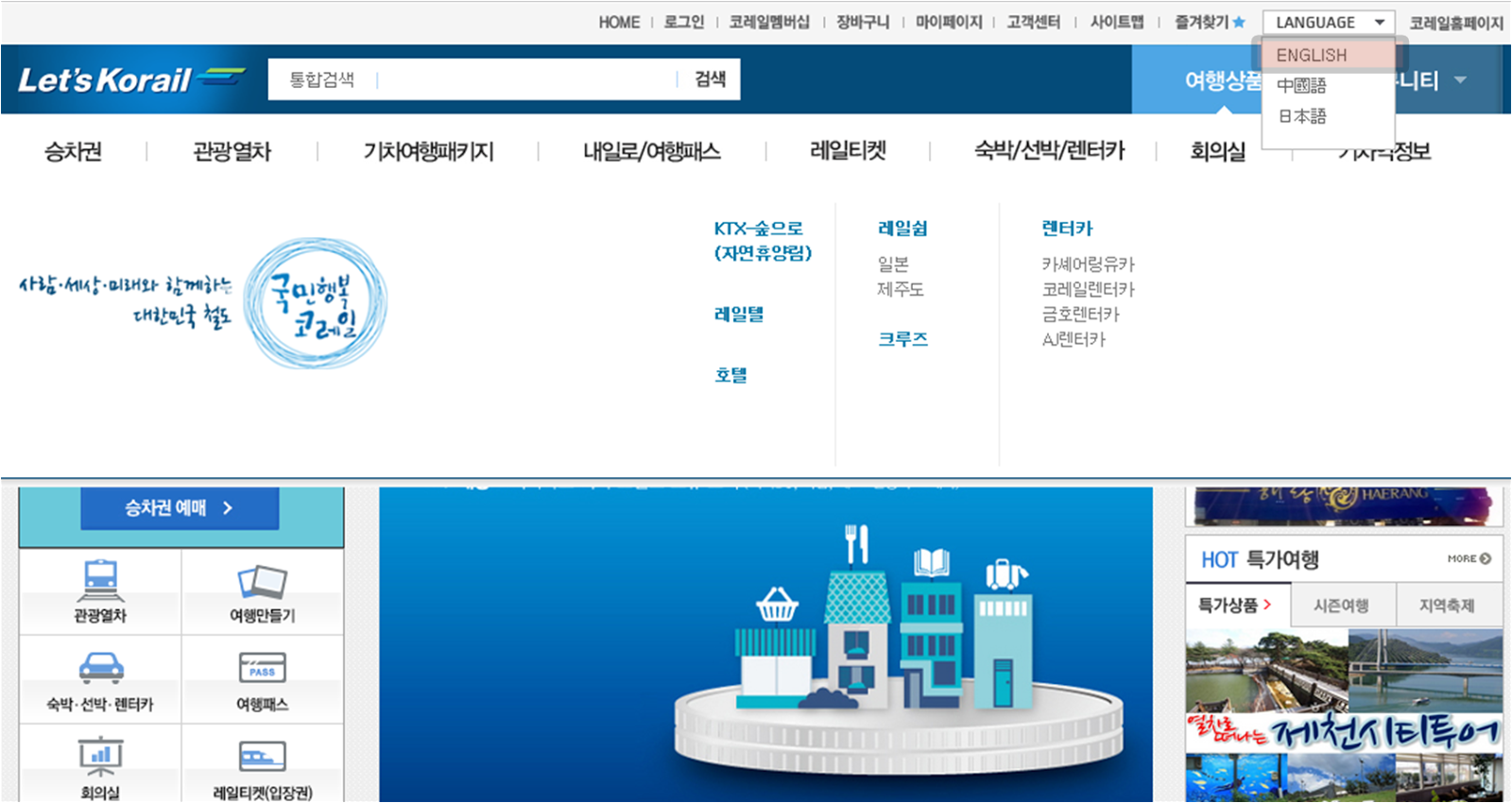Open the 코레일멤버십 link
Screen dimensions: 1512x803
tap(769, 22)
